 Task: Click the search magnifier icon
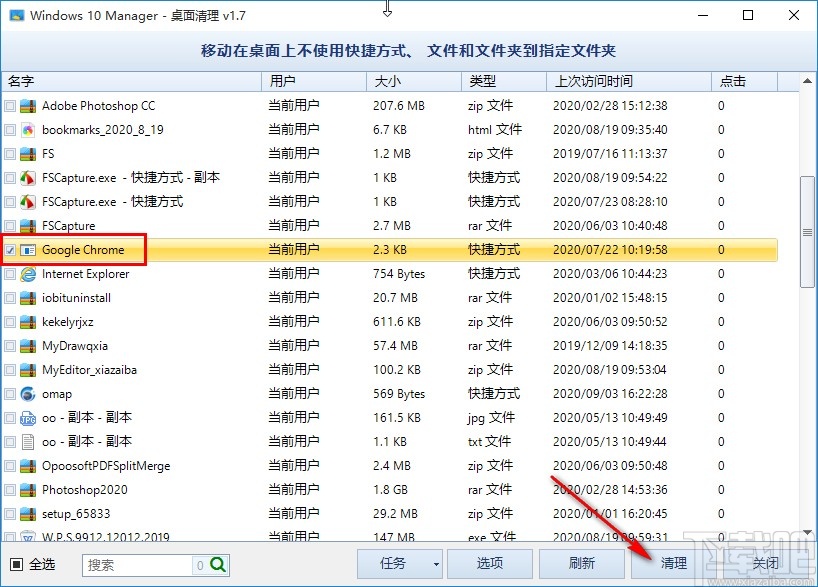[x=214, y=564]
